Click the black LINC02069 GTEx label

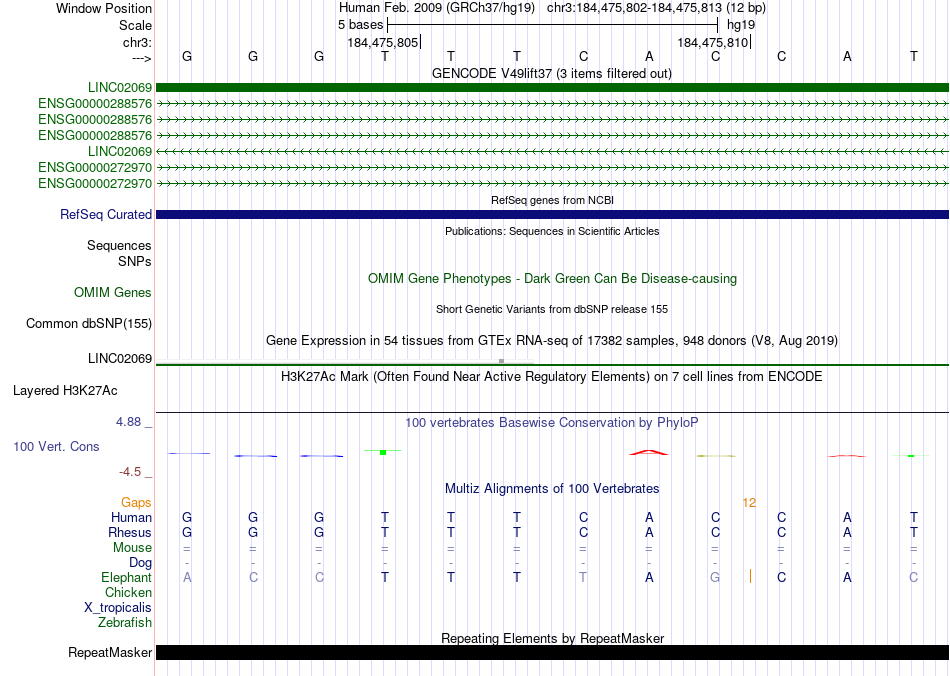click(x=119, y=359)
